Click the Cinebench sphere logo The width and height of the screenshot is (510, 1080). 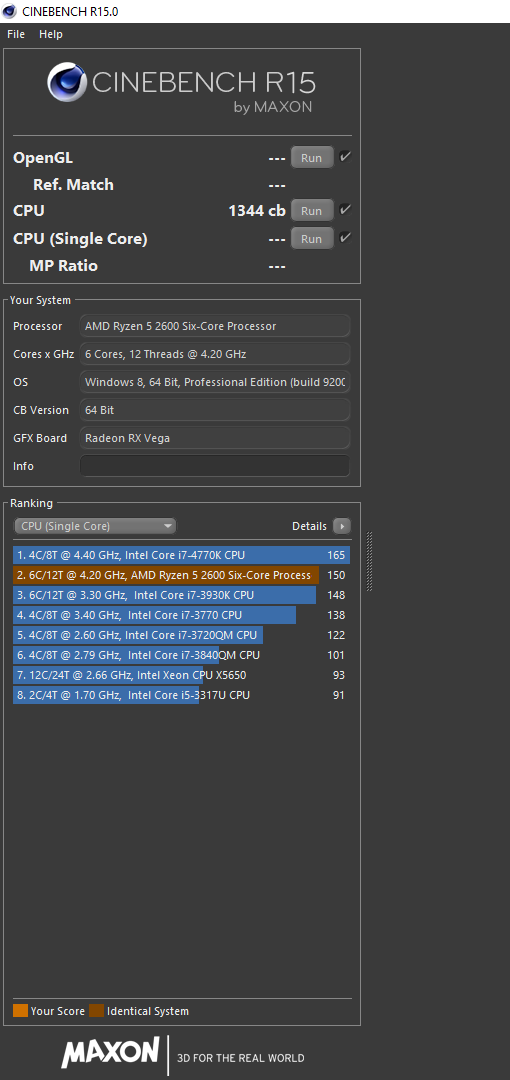tap(67, 83)
